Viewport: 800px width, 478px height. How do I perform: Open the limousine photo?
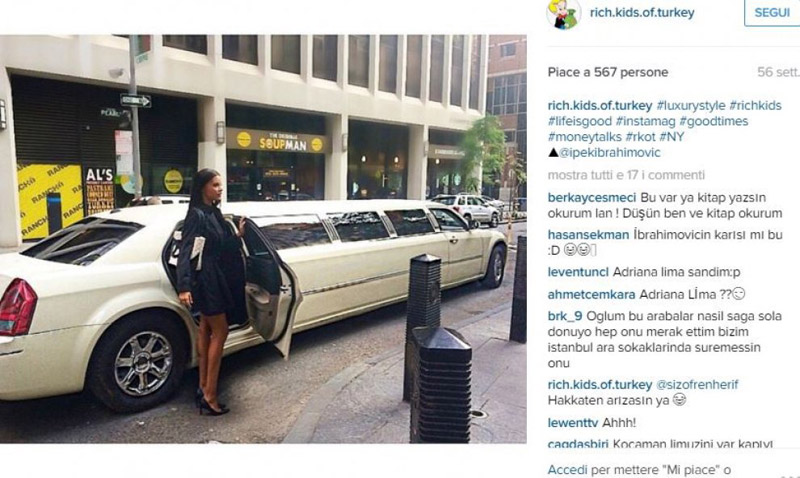pyautogui.click(x=263, y=239)
